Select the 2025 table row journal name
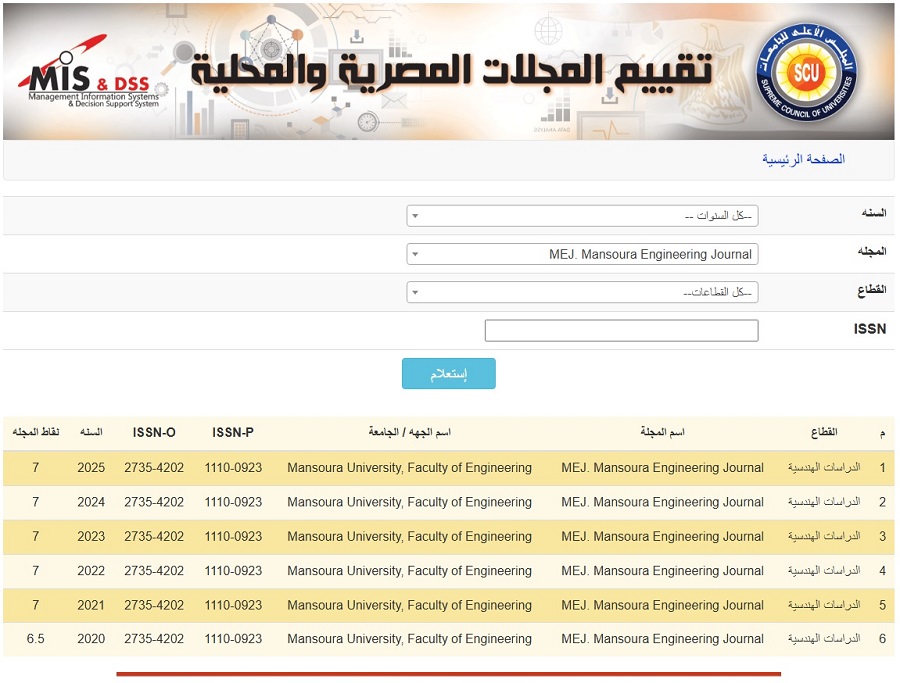 (x=662, y=468)
